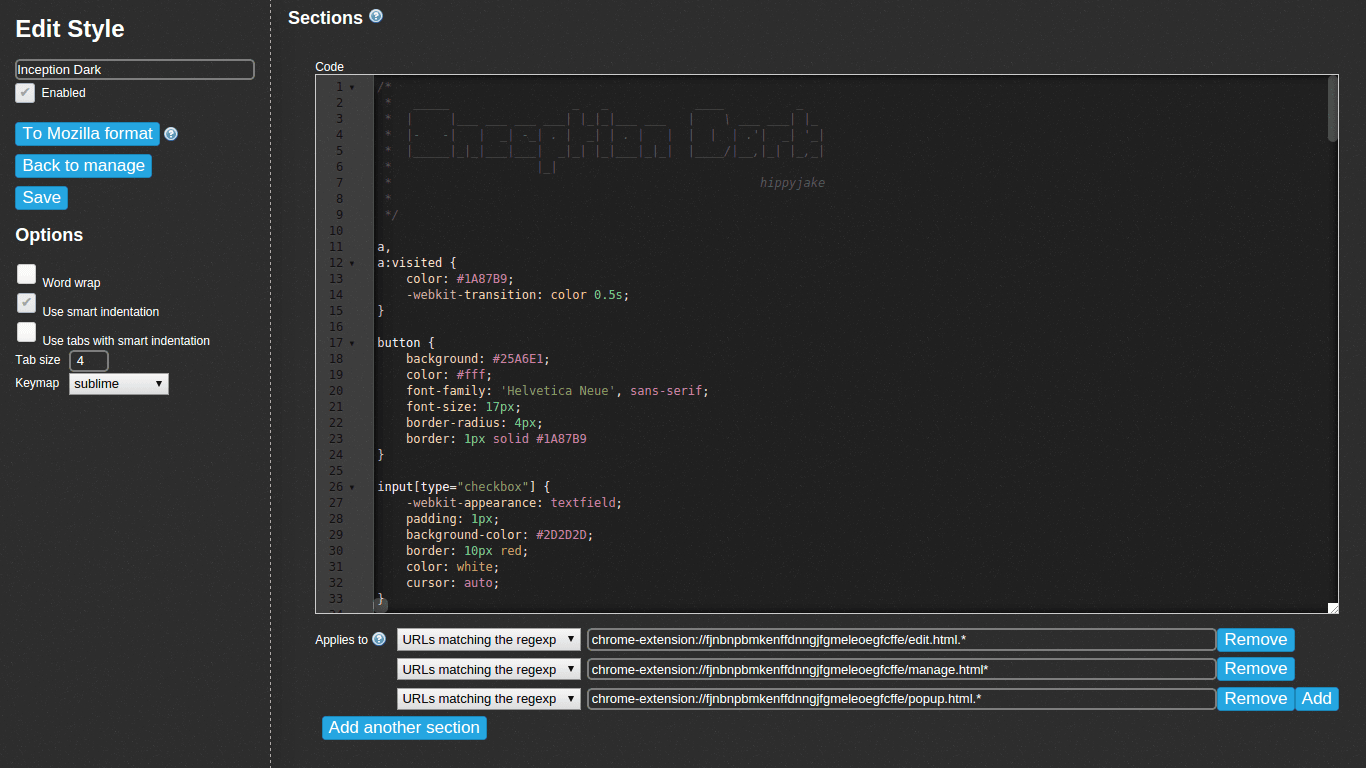Click the Save button

click(42, 198)
